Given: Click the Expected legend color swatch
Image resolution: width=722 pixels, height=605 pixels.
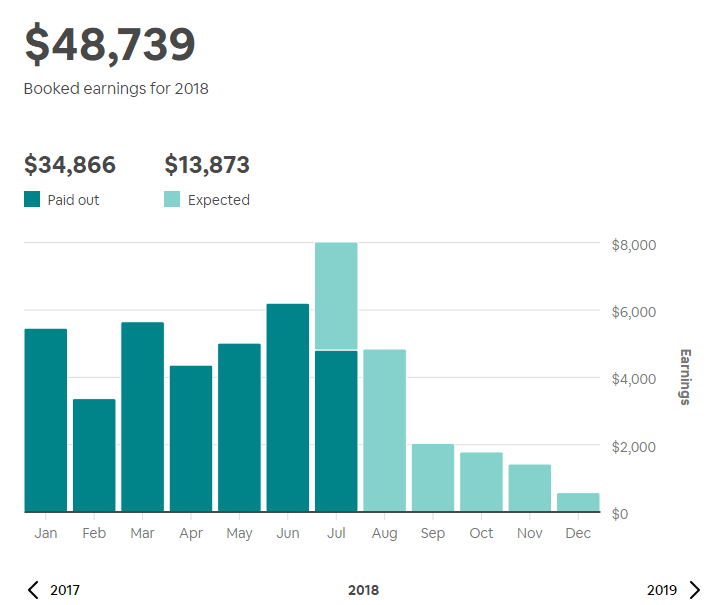Looking at the screenshot, I should pos(172,199).
